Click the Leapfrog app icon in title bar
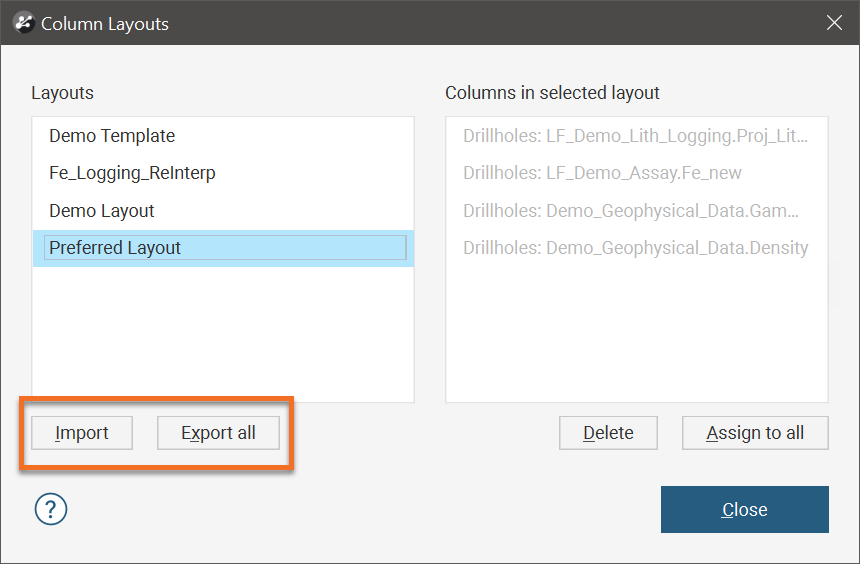860x564 pixels. 23,23
